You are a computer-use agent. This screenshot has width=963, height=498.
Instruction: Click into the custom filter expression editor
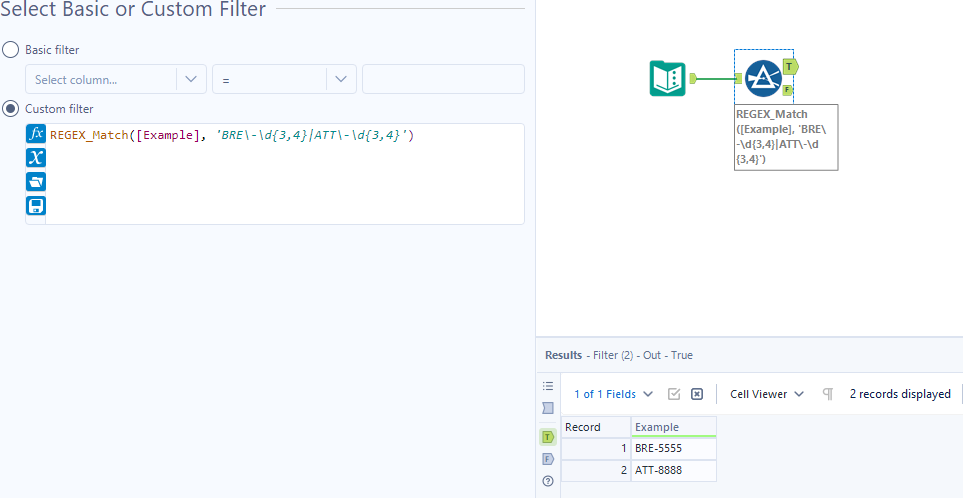285,174
